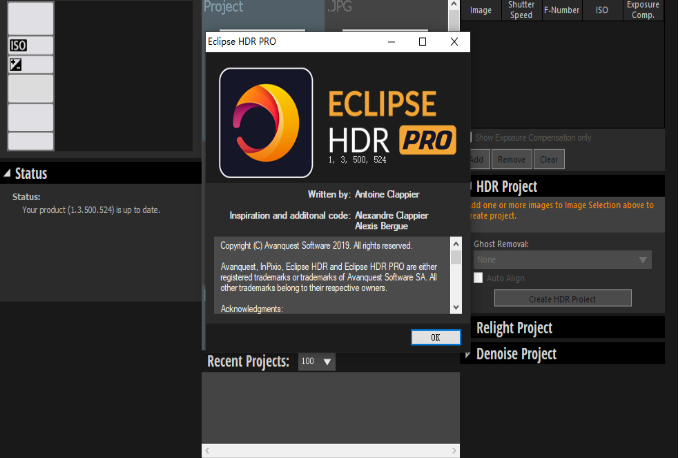Toggle the Auto Align checkbox
The width and height of the screenshot is (679, 458).
coord(479,278)
